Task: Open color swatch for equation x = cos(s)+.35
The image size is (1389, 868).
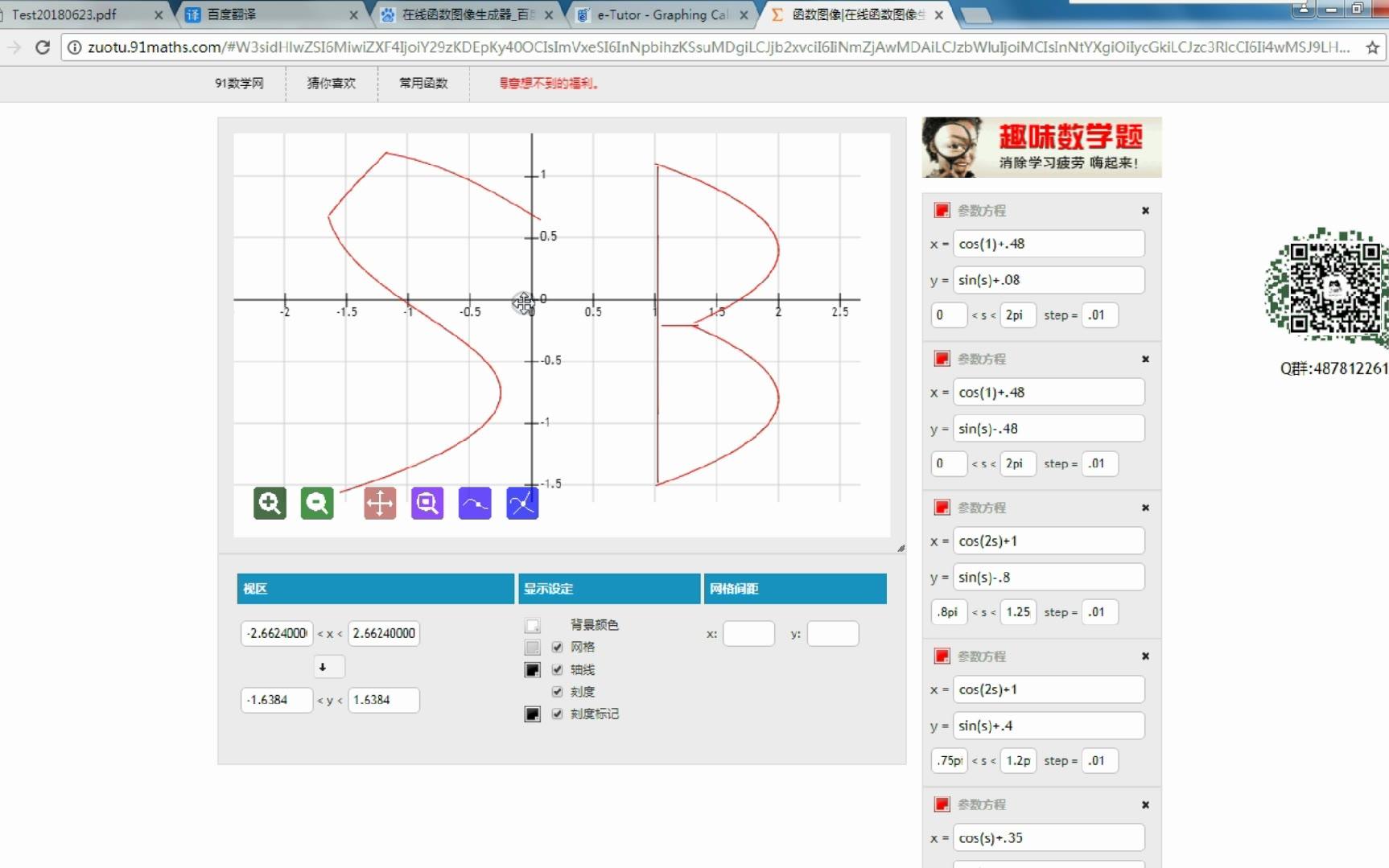Action: coord(942,804)
